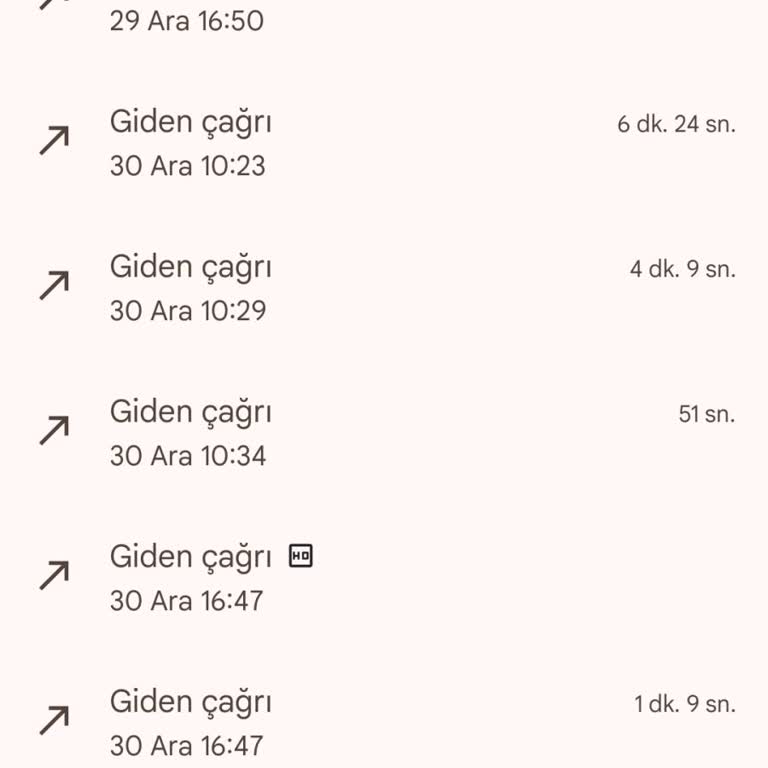Open the Giden çağrı entry lasting 4 dk. 9 sn.
The image size is (768, 768).
tap(190, 267)
